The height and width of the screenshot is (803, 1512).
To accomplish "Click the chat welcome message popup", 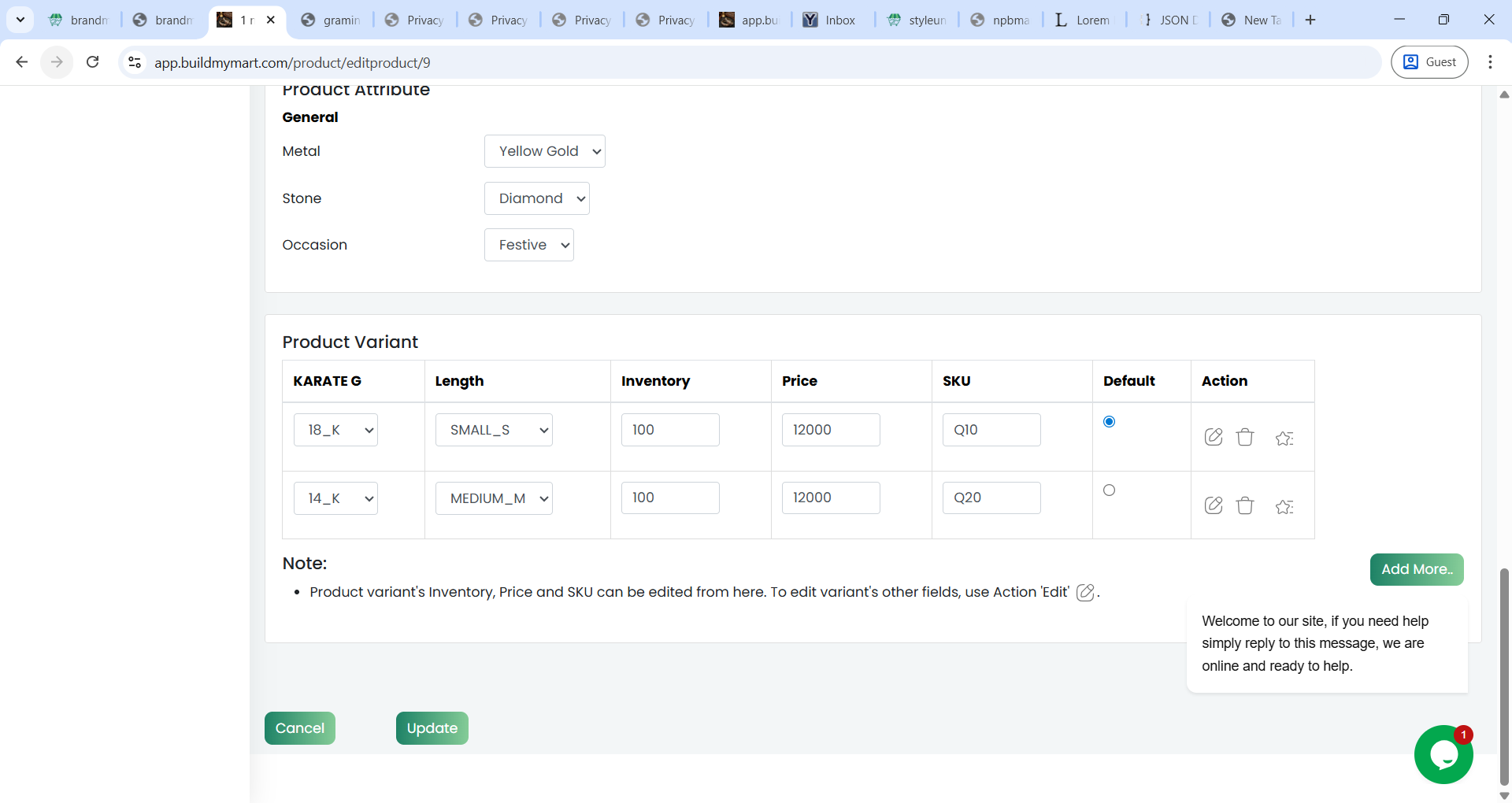I will point(1327,644).
